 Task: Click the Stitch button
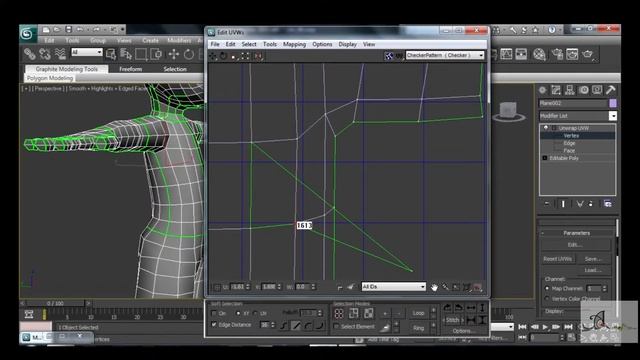[x=452, y=320]
